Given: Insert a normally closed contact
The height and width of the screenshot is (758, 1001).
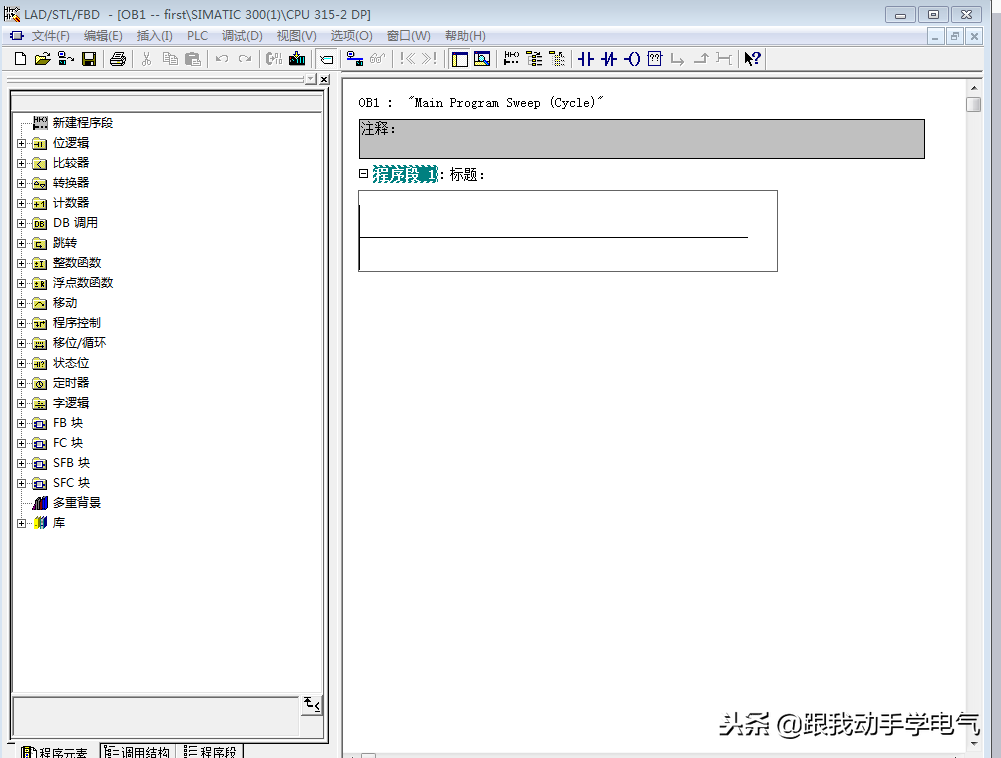Looking at the screenshot, I should click(x=608, y=59).
